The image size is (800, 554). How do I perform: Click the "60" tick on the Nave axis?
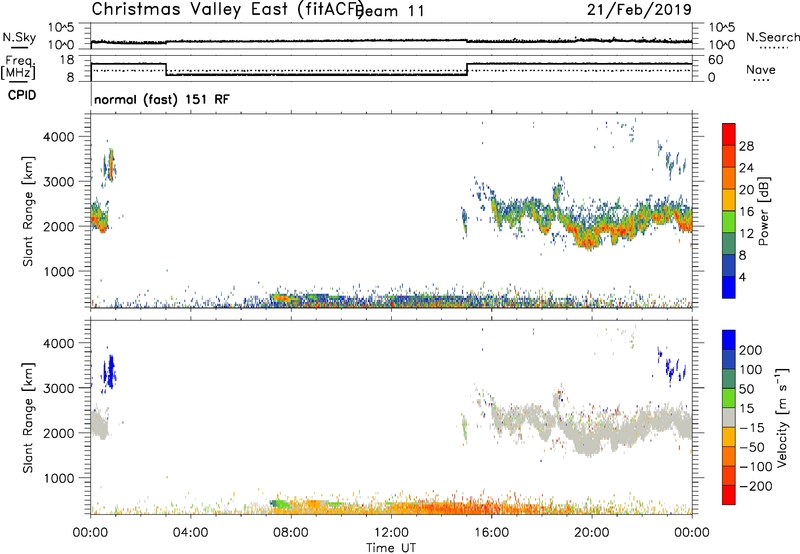click(716, 60)
